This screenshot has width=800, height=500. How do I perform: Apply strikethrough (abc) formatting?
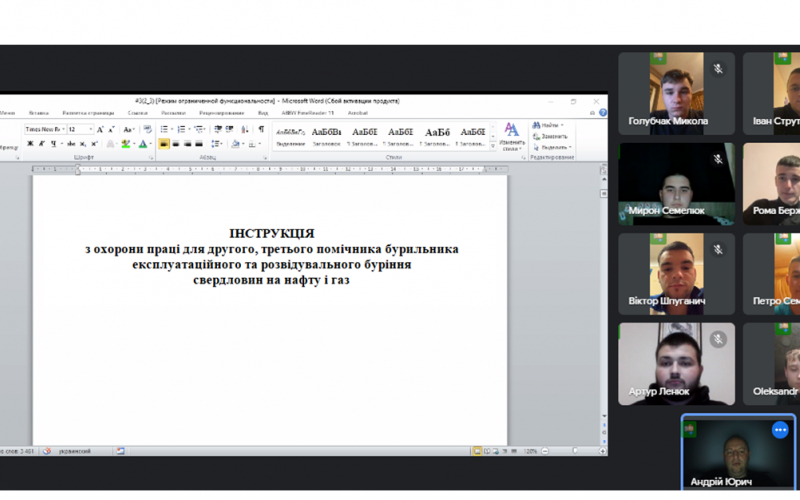click(x=71, y=144)
